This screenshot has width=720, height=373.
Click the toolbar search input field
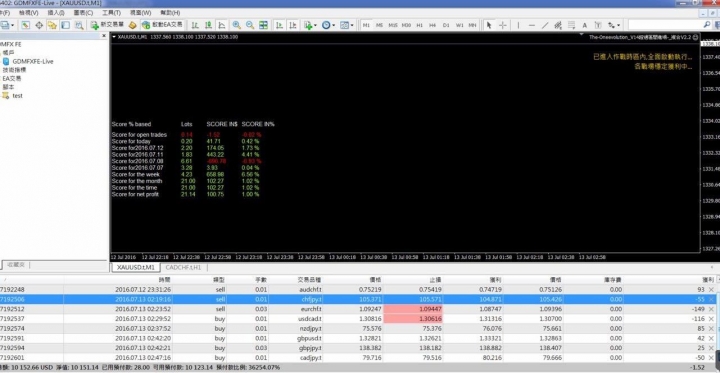click(665, 25)
